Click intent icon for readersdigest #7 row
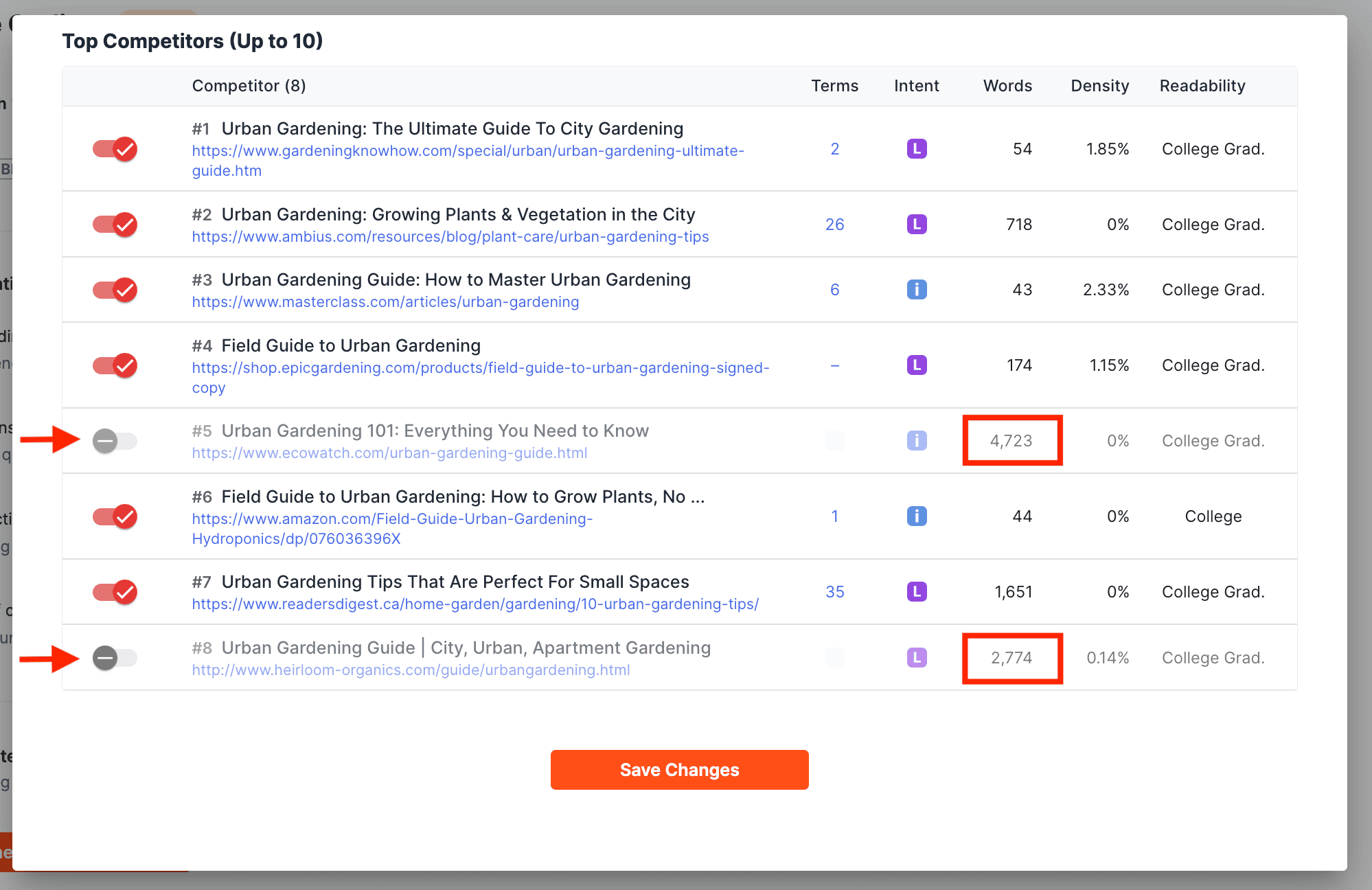Image resolution: width=1372 pixels, height=890 pixels. pos(917,592)
